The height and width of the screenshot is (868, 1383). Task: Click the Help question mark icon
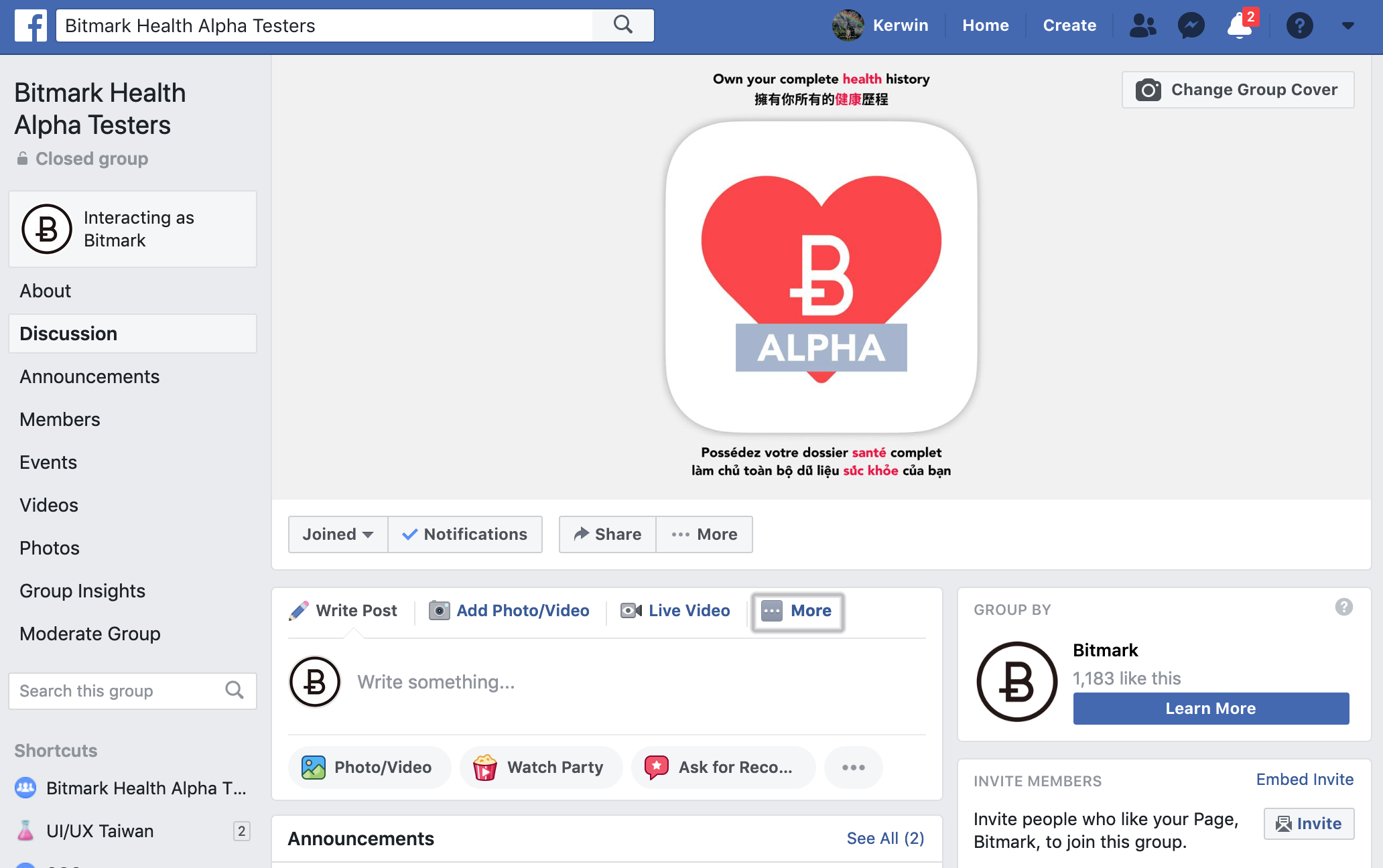(1299, 26)
